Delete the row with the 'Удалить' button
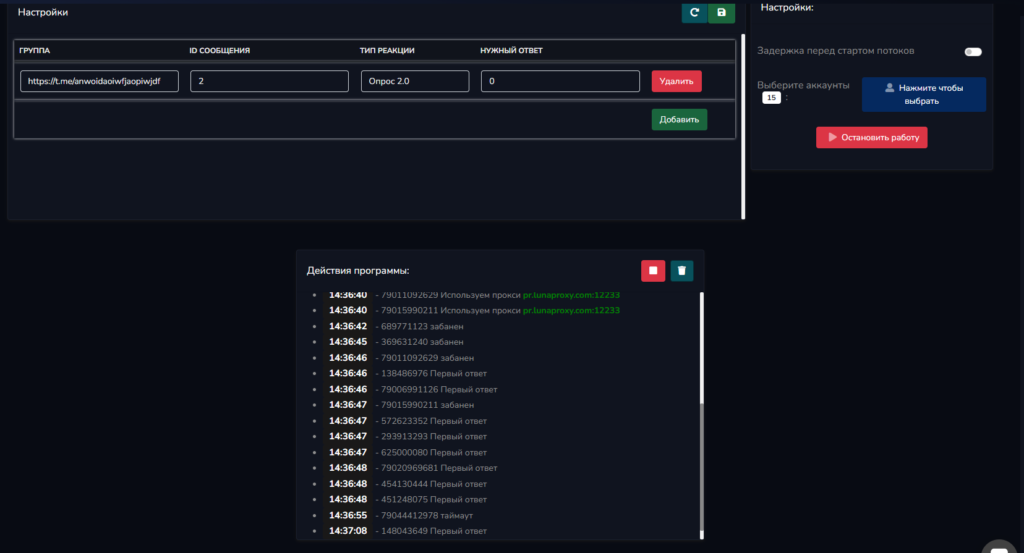The image size is (1024, 553). pos(676,81)
